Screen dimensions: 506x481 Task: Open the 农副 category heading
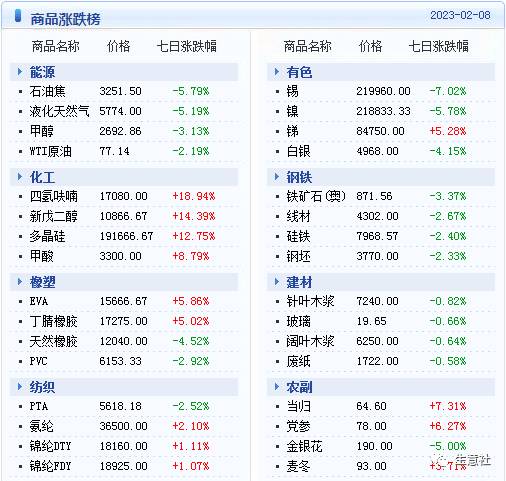[x=299, y=387]
